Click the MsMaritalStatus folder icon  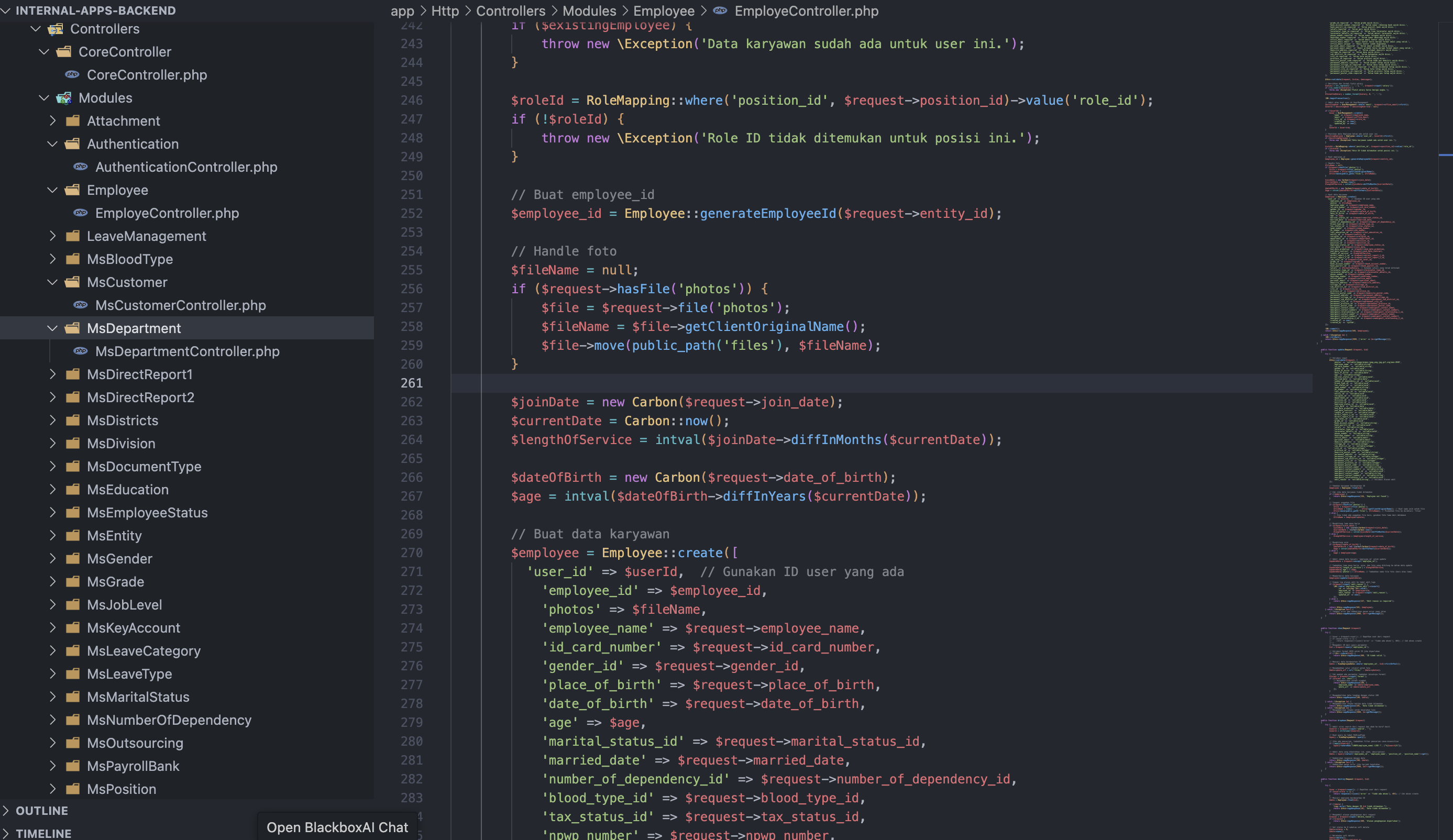point(73,698)
